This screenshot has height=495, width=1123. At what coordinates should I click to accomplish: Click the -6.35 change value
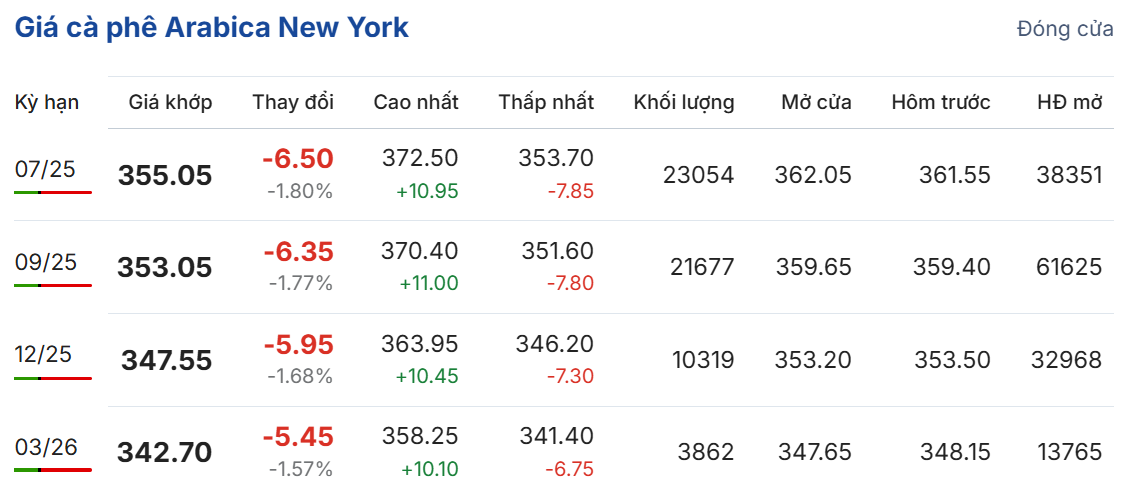pyautogui.click(x=298, y=252)
